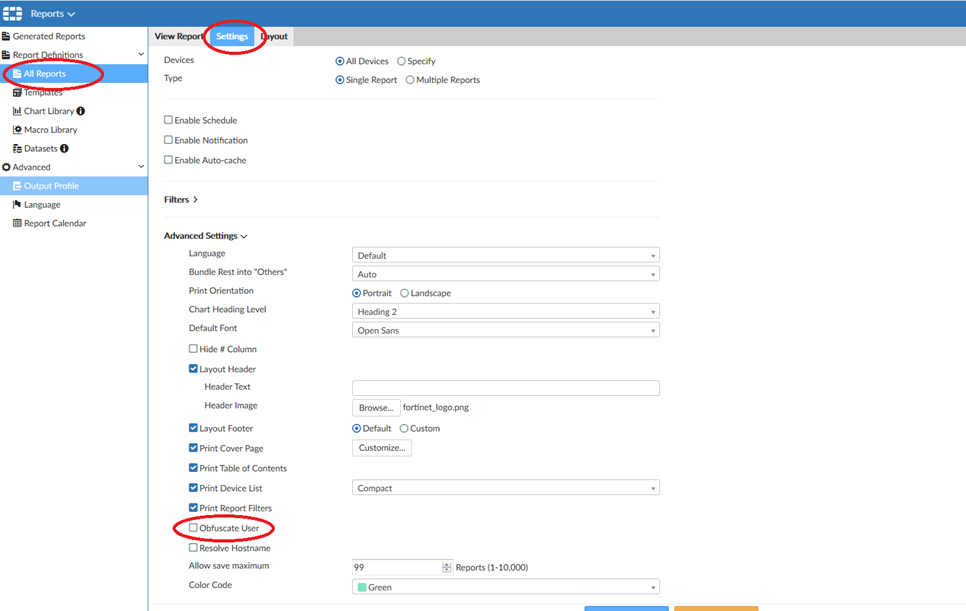Click the green Color Code swatch

coord(362,587)
